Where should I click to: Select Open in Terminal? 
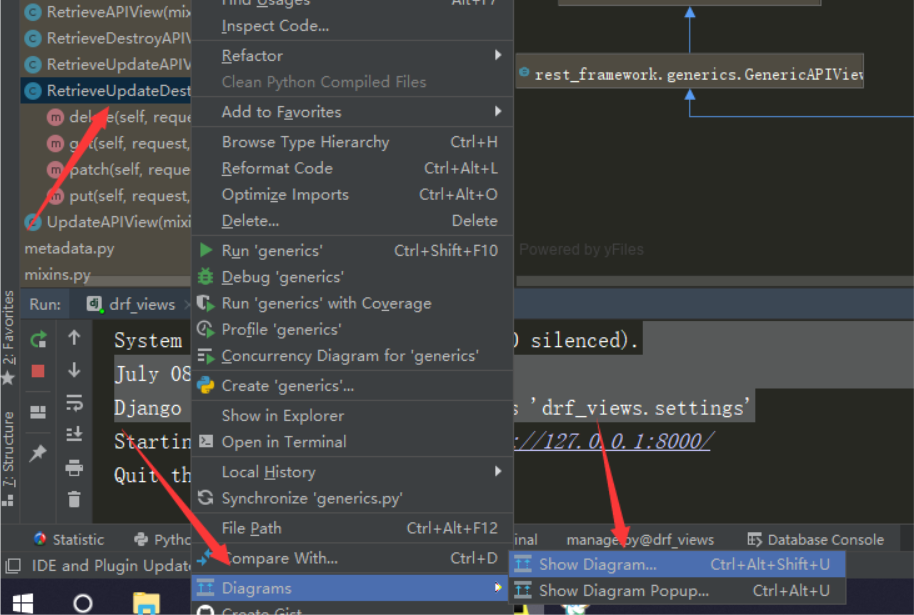pos(352,442)
